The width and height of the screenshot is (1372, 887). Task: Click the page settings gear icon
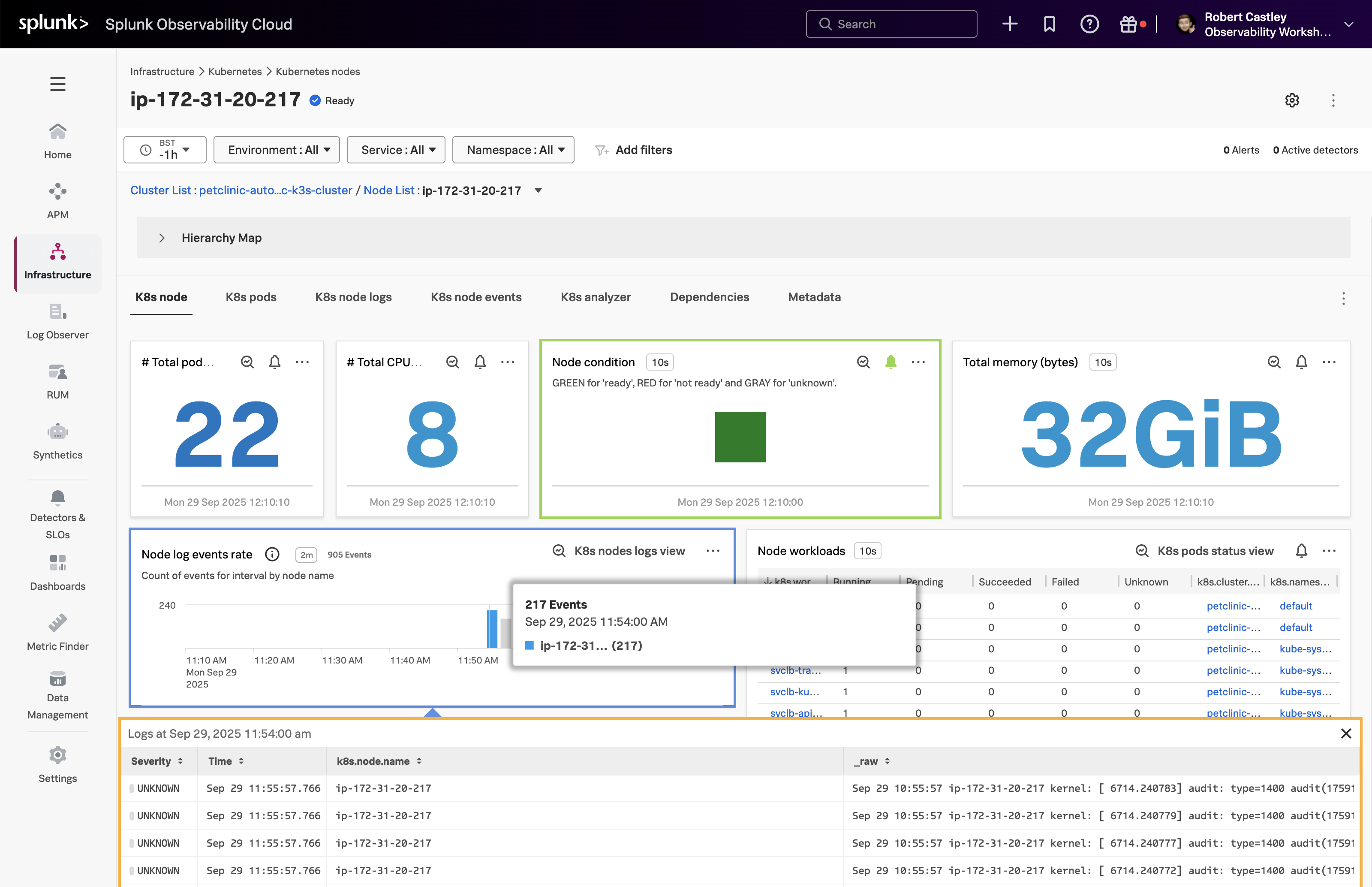[x=1292, y=100]
